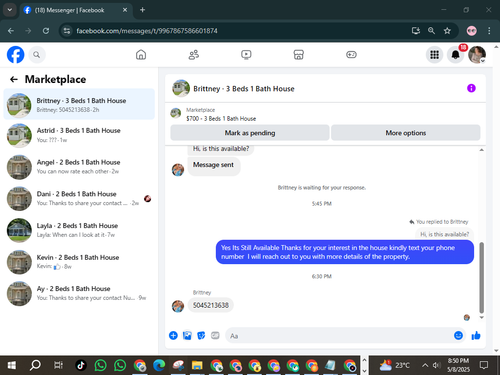The width and height of the screenshot is (500, 375).
Task: Click the plus icon for more actions
Action: pos(173,335)
